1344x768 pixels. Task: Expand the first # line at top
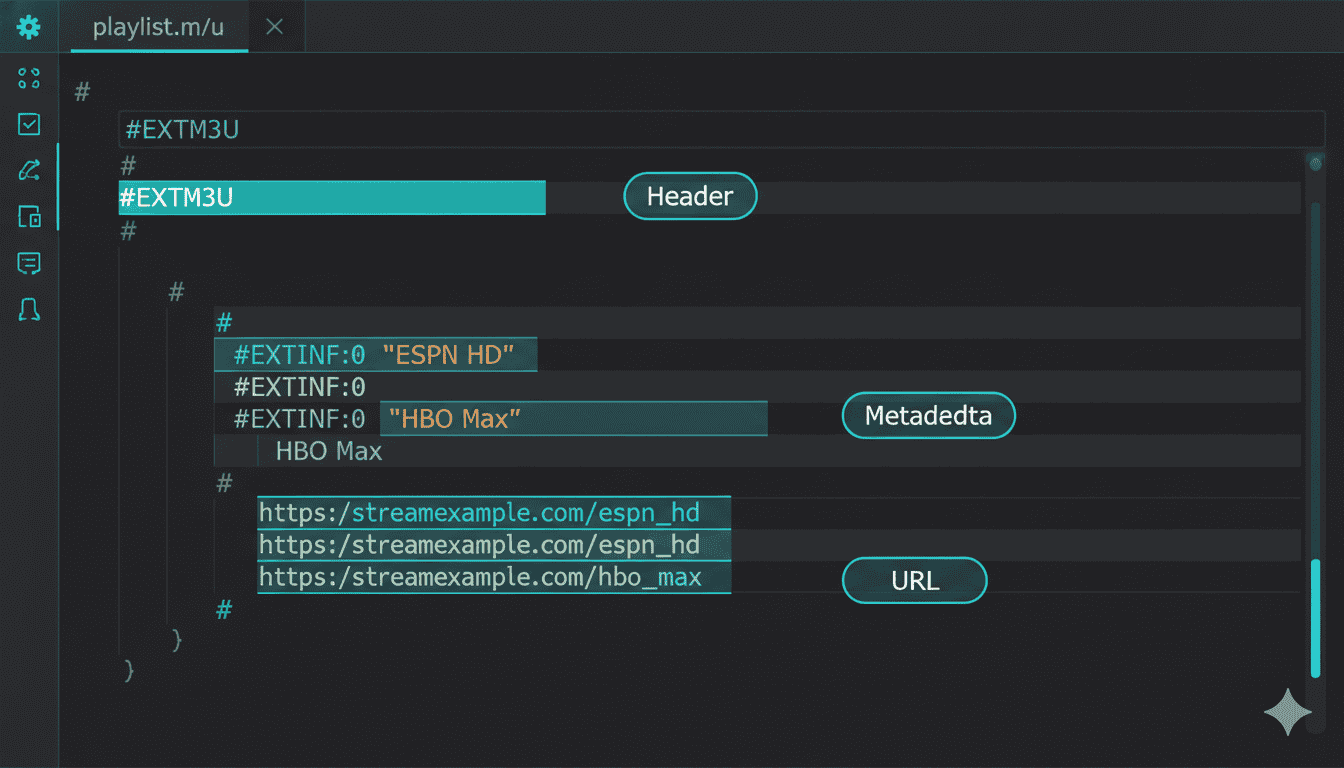(80, 92)
